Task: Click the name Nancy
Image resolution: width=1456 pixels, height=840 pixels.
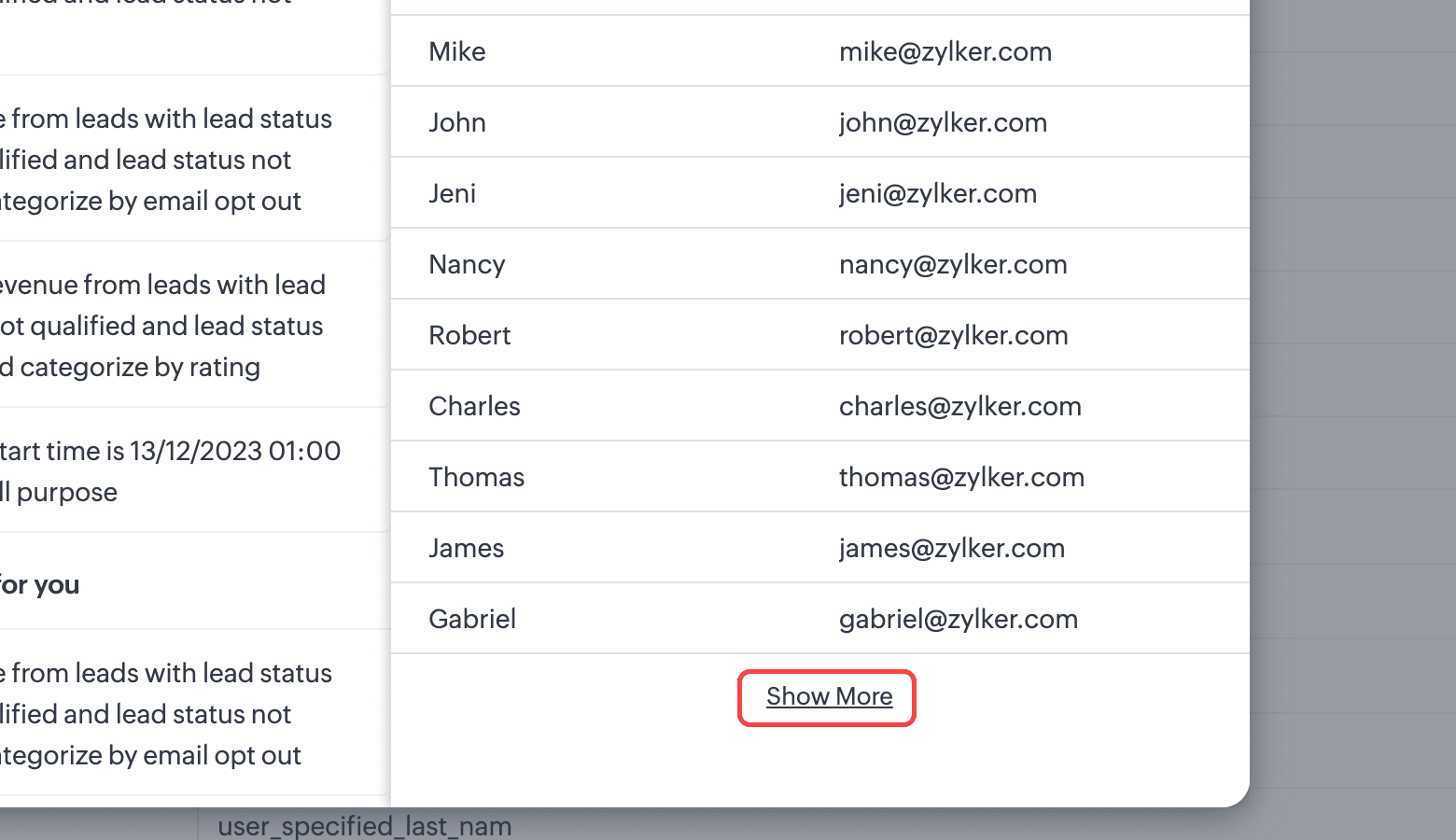Action: (x=467, y=264)
